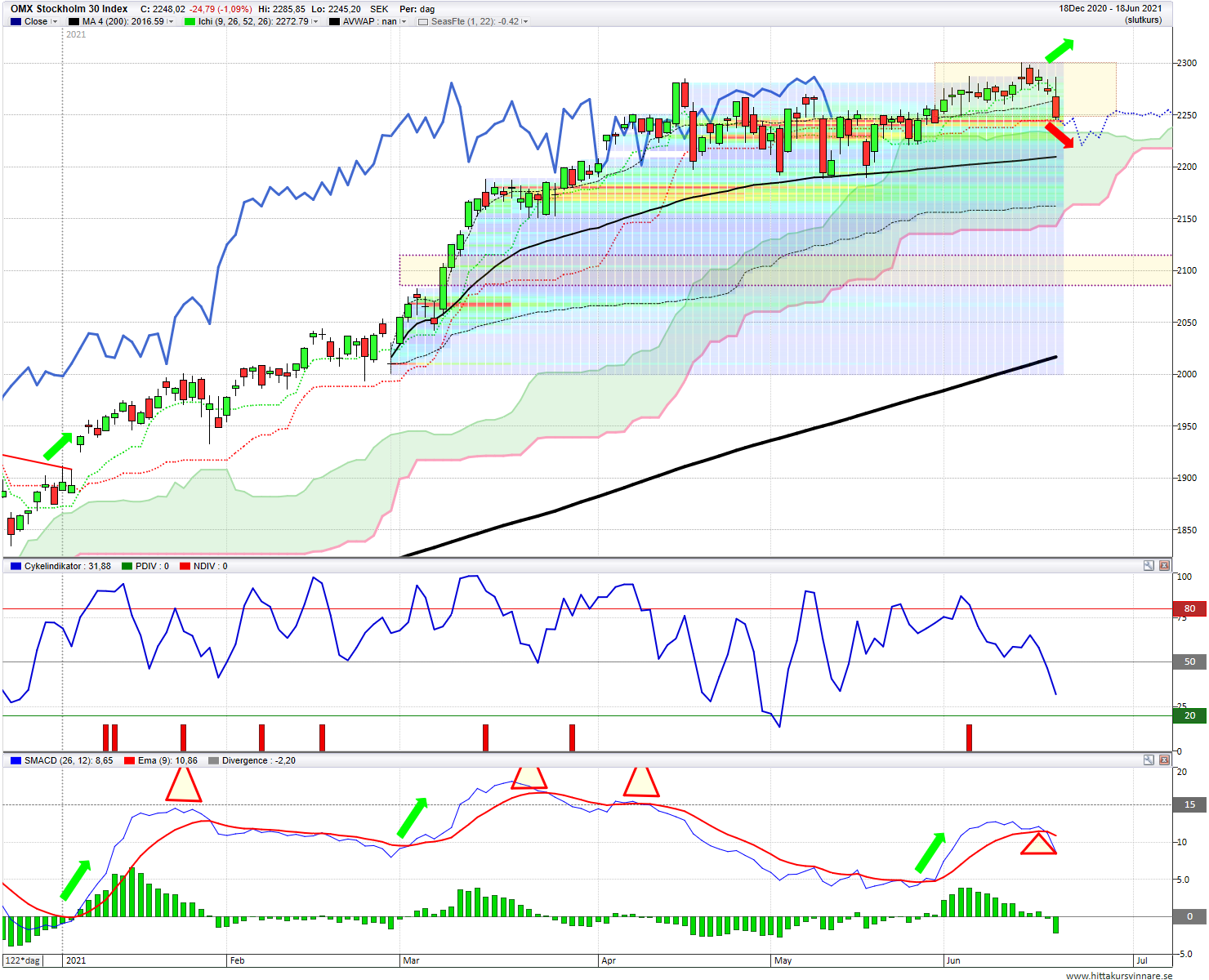Click gray Divergence legend swatch

click(213, 760)
